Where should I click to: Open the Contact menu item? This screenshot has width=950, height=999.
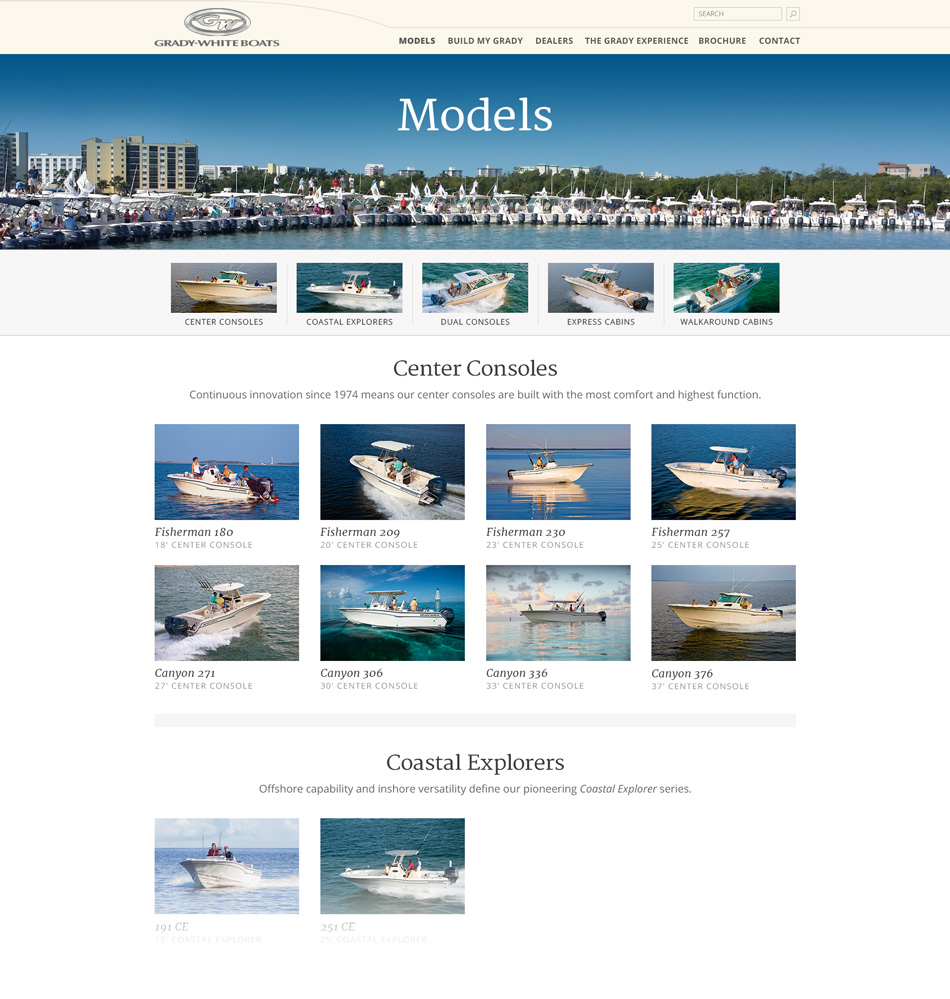click(x=779, y=41)
